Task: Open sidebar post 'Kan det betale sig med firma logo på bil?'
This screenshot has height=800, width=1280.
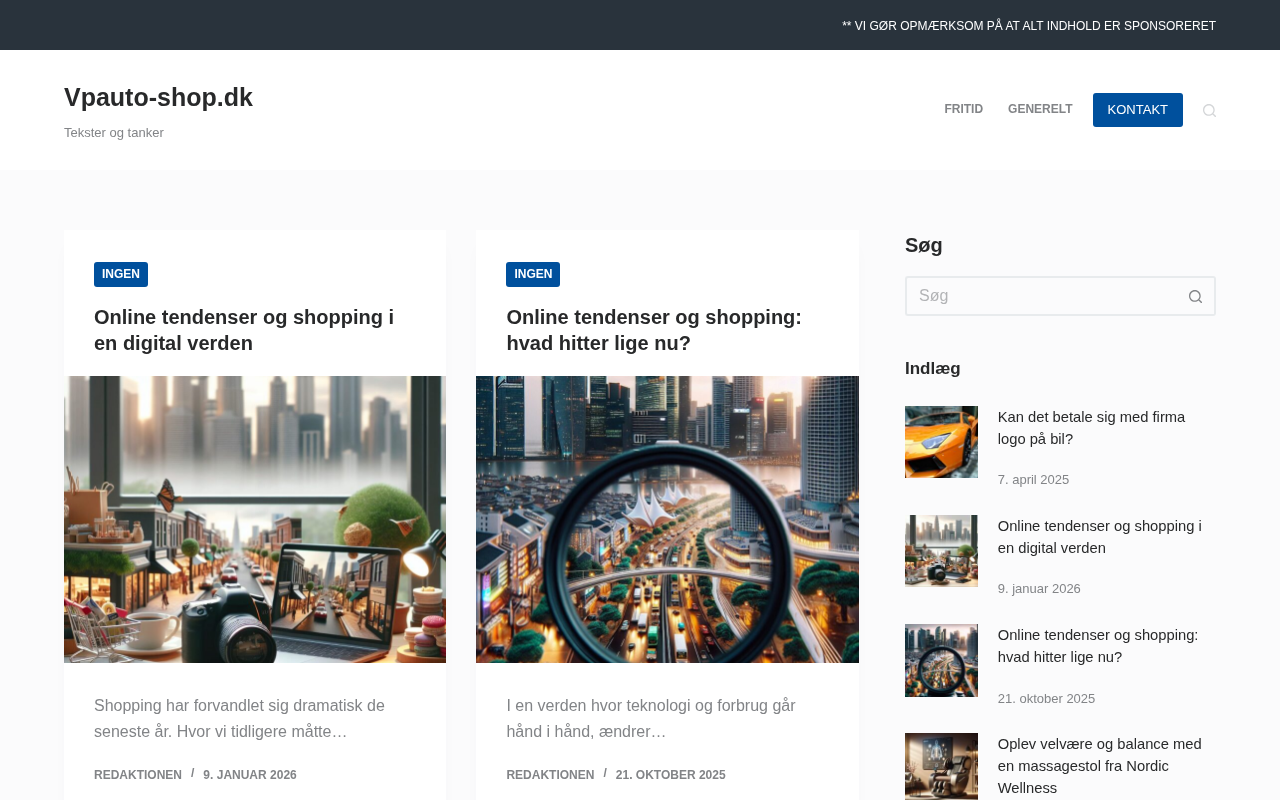Action: tap(1091, 428)
